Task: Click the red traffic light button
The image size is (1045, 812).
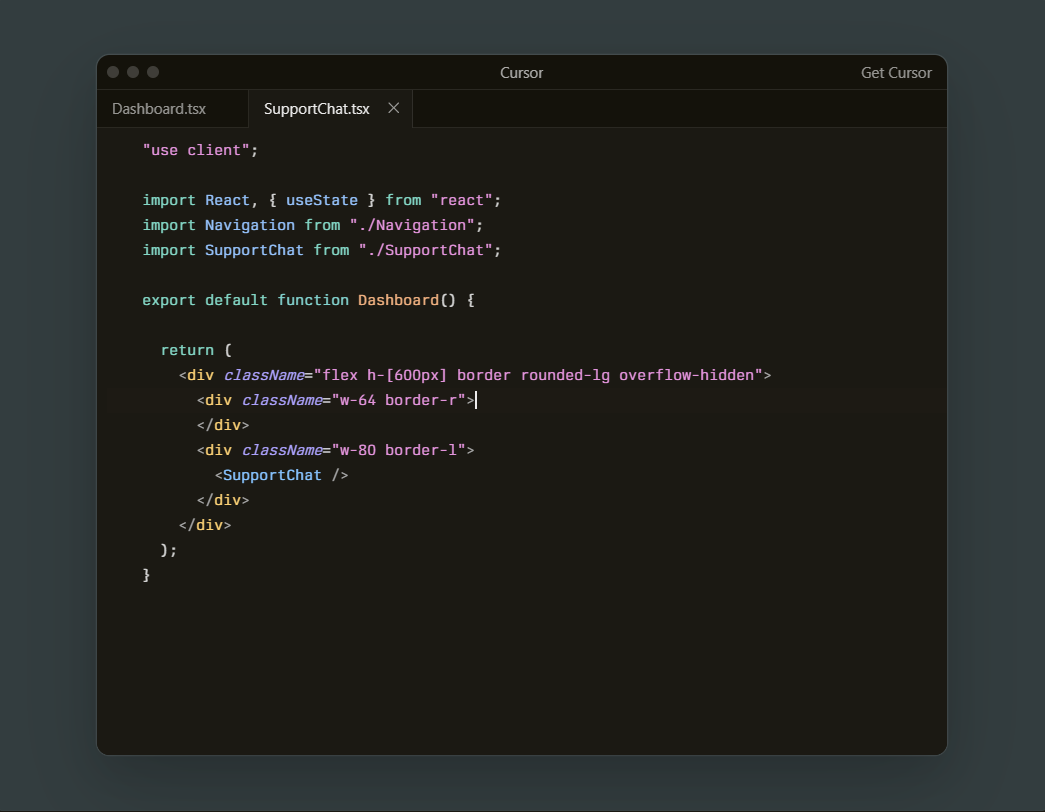Action: point(113,72)
